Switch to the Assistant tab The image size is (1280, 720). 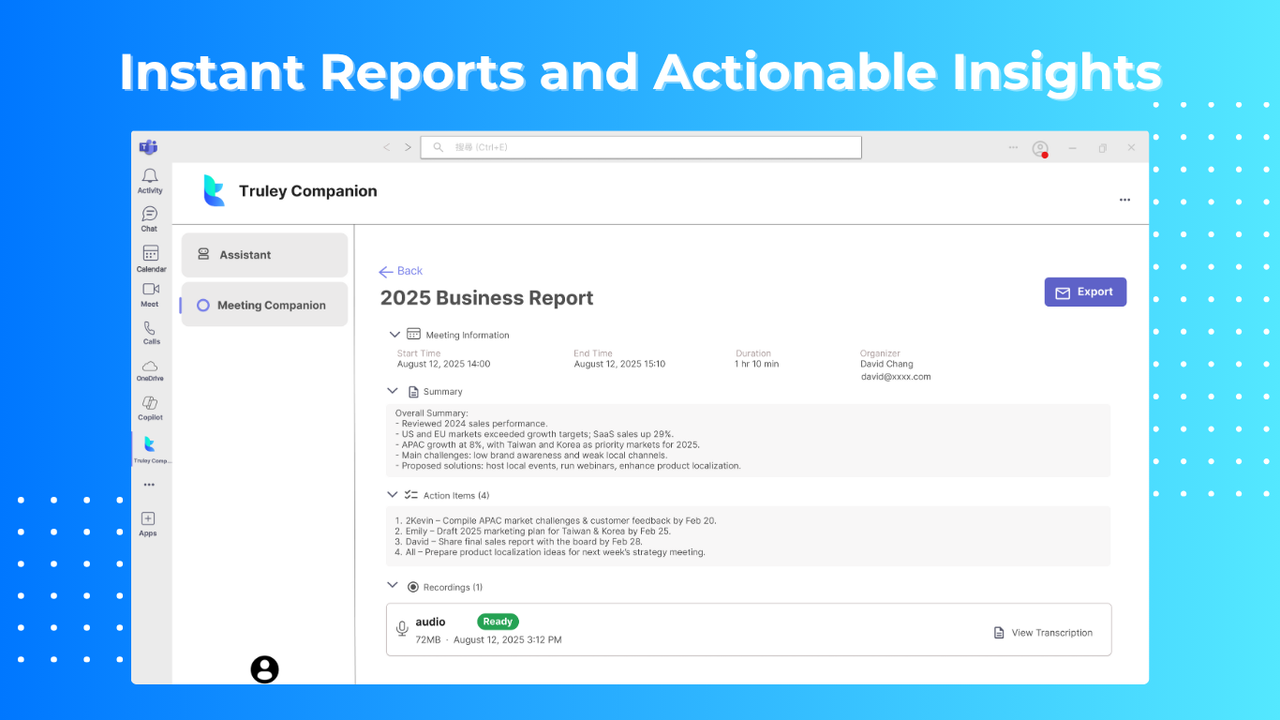[x=265, y=255]
